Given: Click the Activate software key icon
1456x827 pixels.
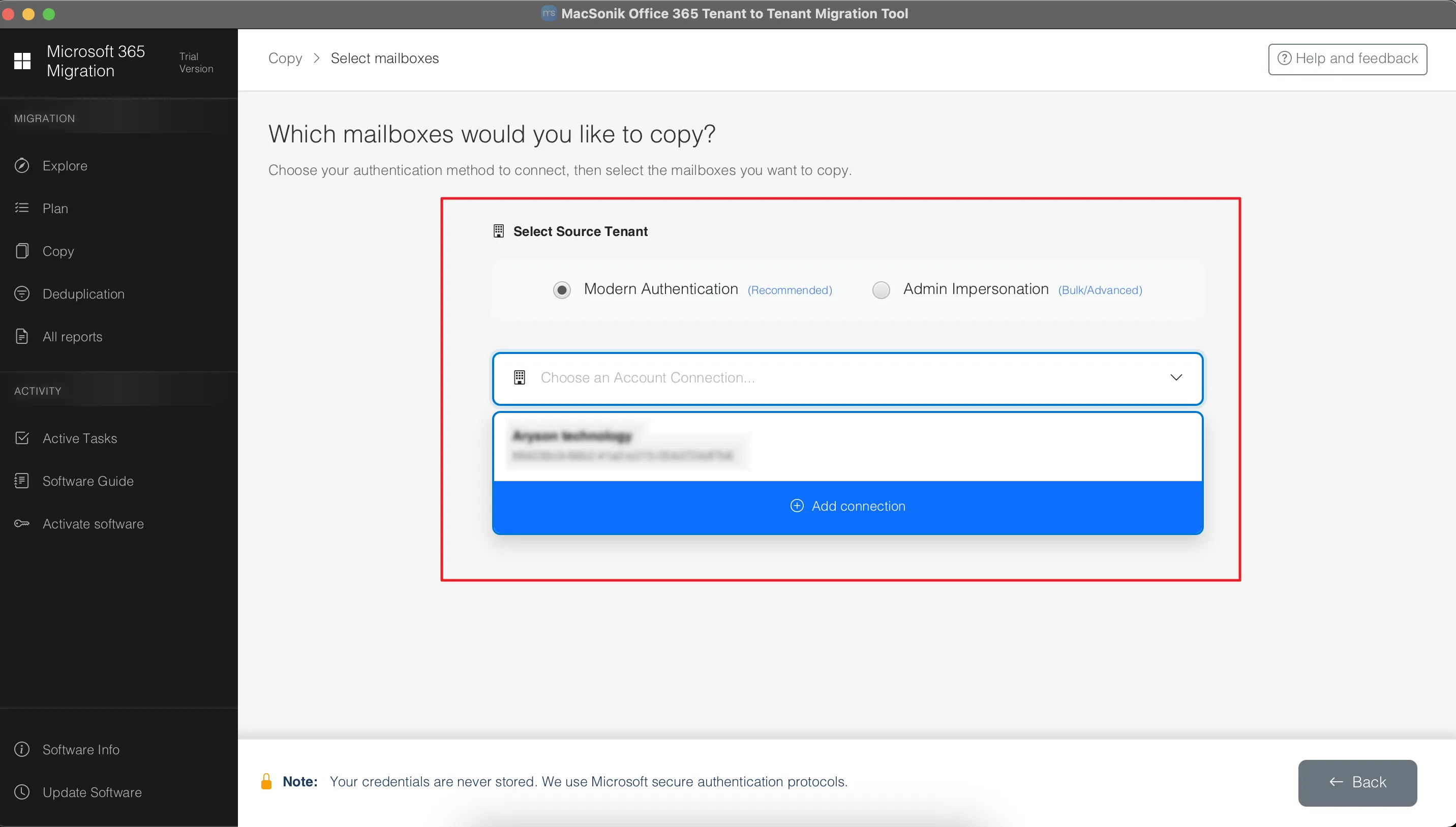Looking at the screenshot, I should 21,524.
